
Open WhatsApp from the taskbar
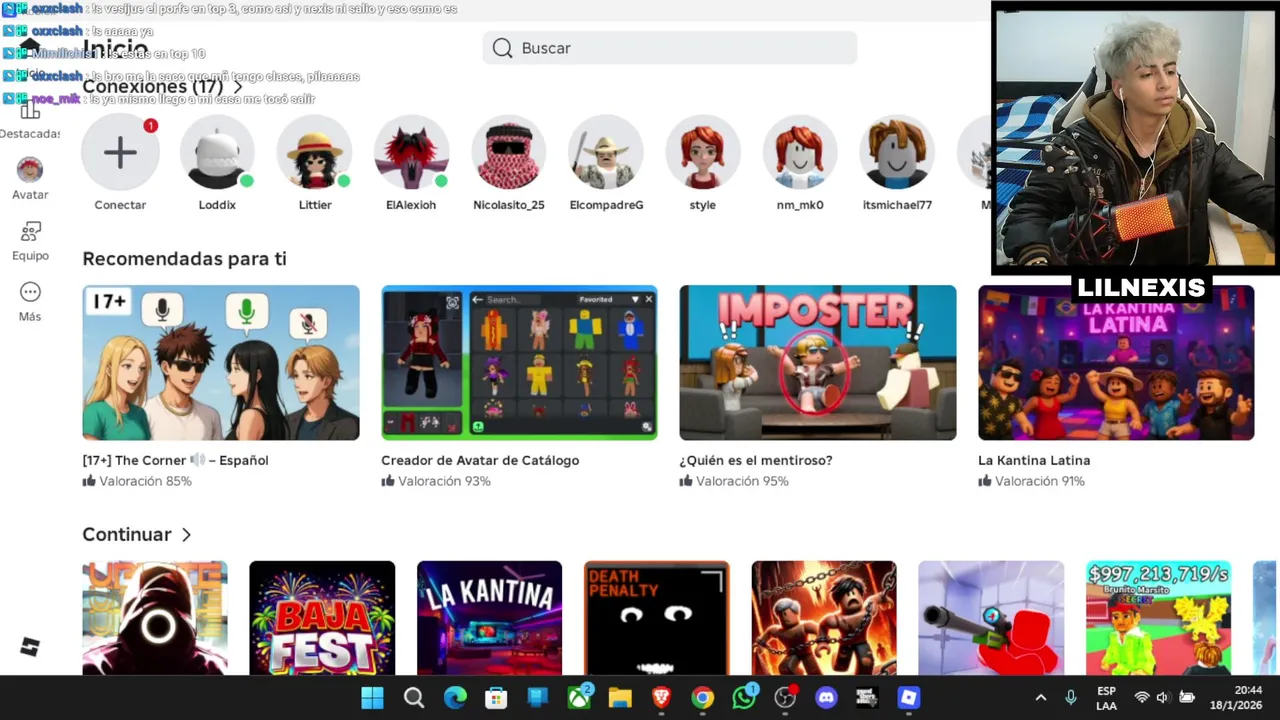744,698
